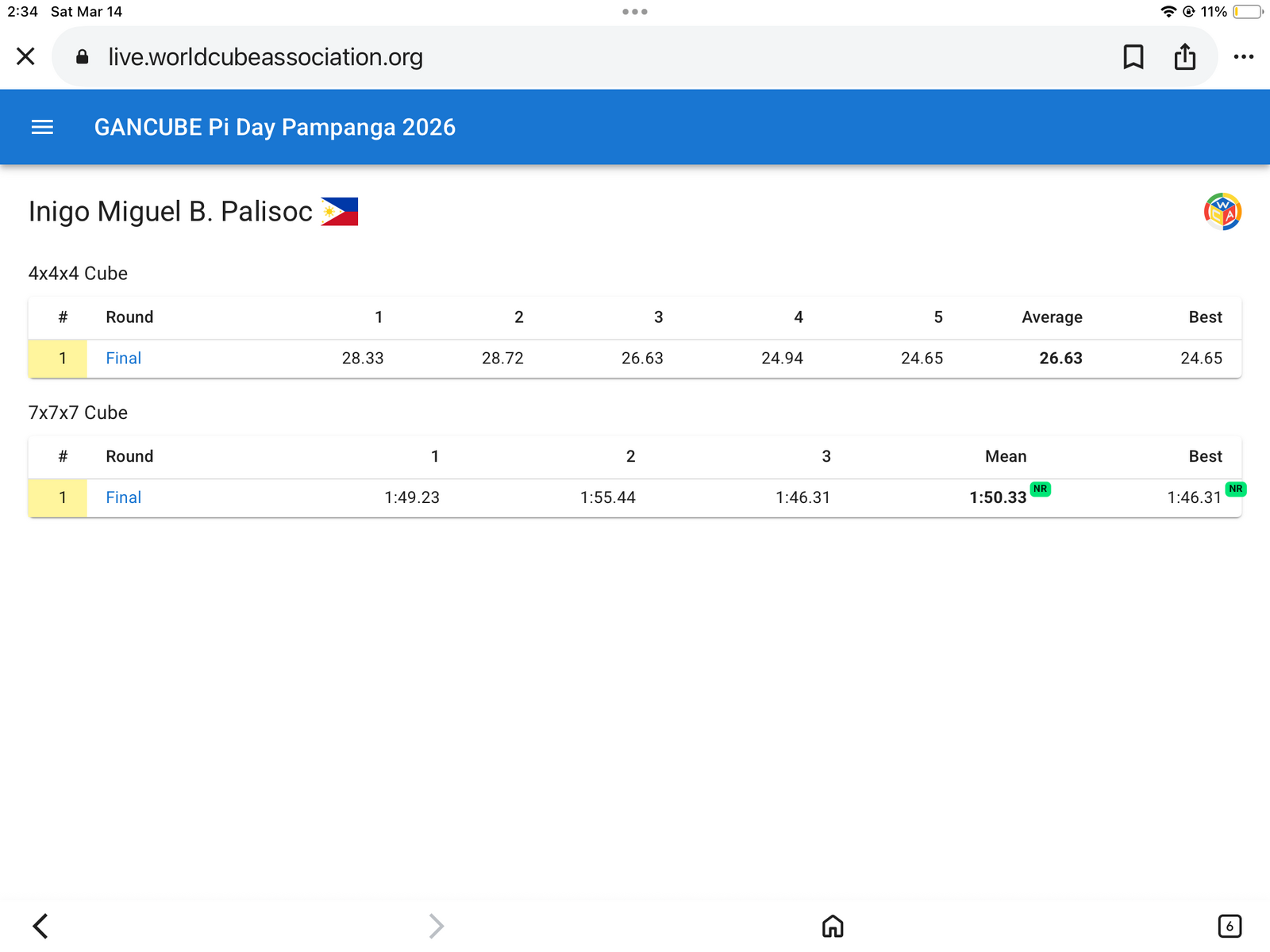Select the 7x7x7 second solve 1:55.44
1270x952 pixels.
click(607, 497)
